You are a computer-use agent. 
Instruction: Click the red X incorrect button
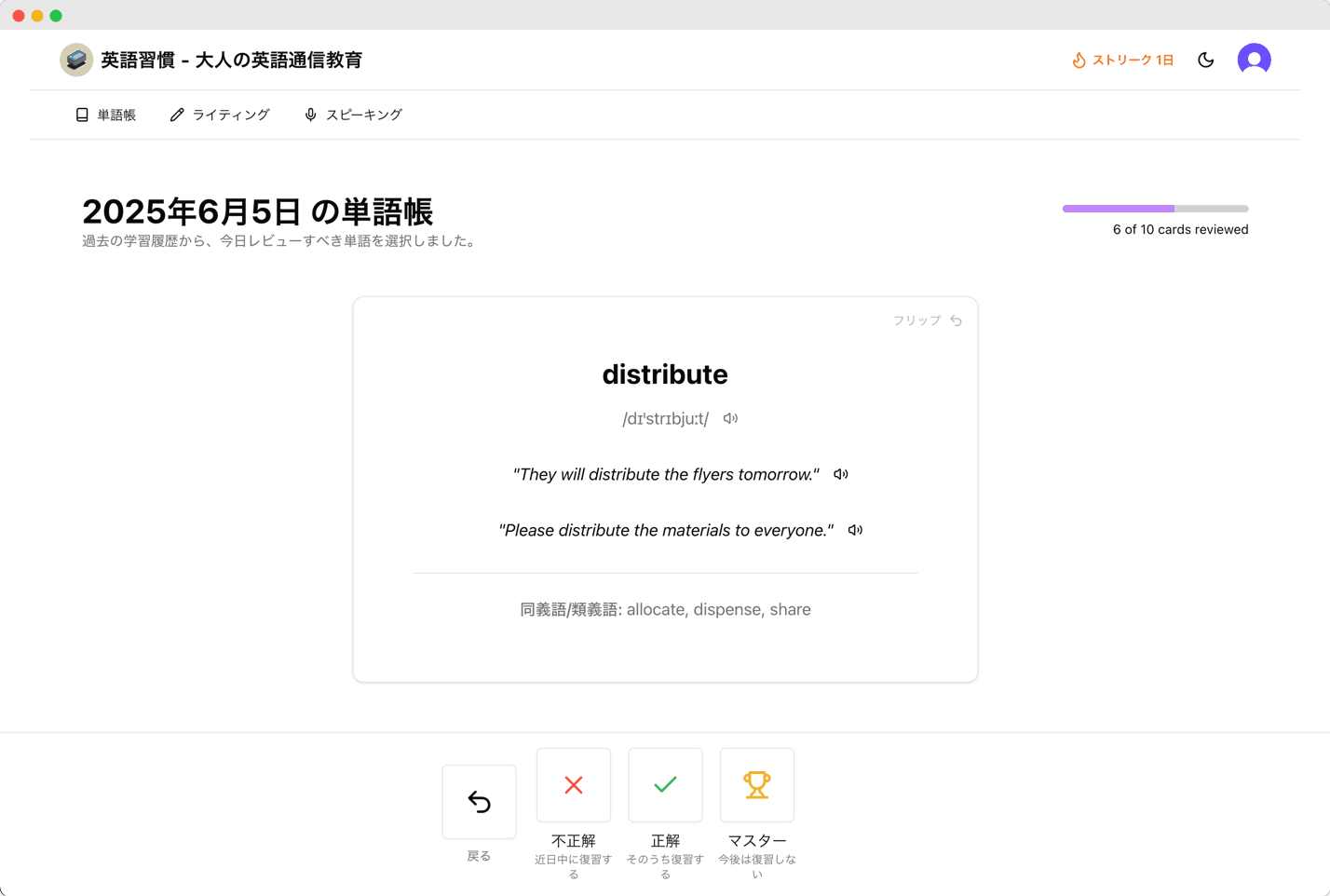click(x=574, y=785)
